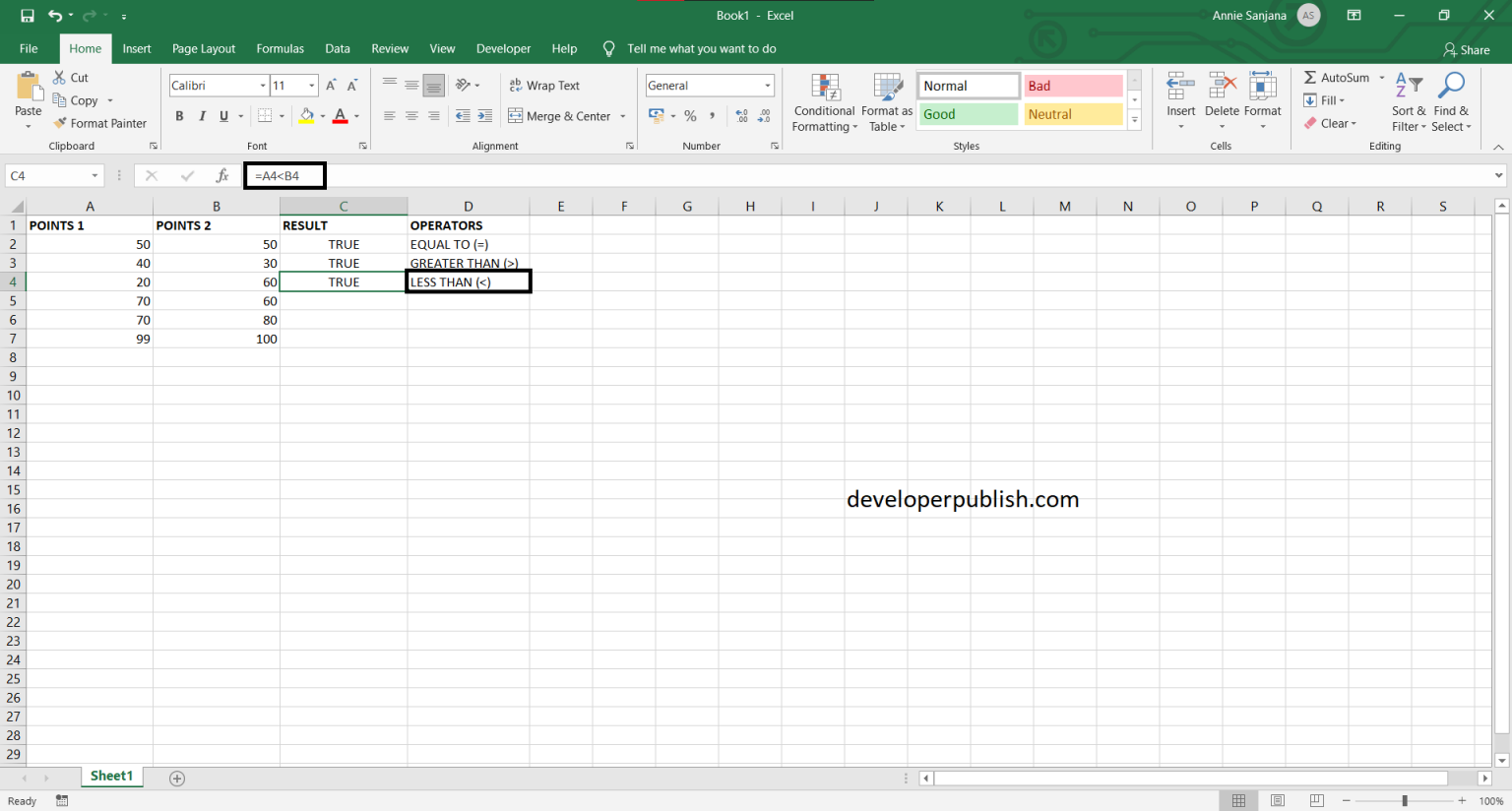The width and height of the screenshot is (1512, 811).
Task: Toggle Center horizontal alignment
Action: coord(411,116)
